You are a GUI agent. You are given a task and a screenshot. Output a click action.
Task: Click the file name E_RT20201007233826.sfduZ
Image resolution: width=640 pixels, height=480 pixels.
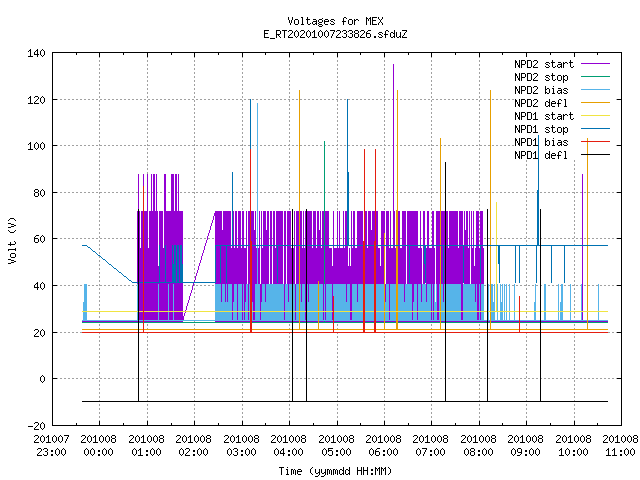pyautogui.click(x=335, y=34)
